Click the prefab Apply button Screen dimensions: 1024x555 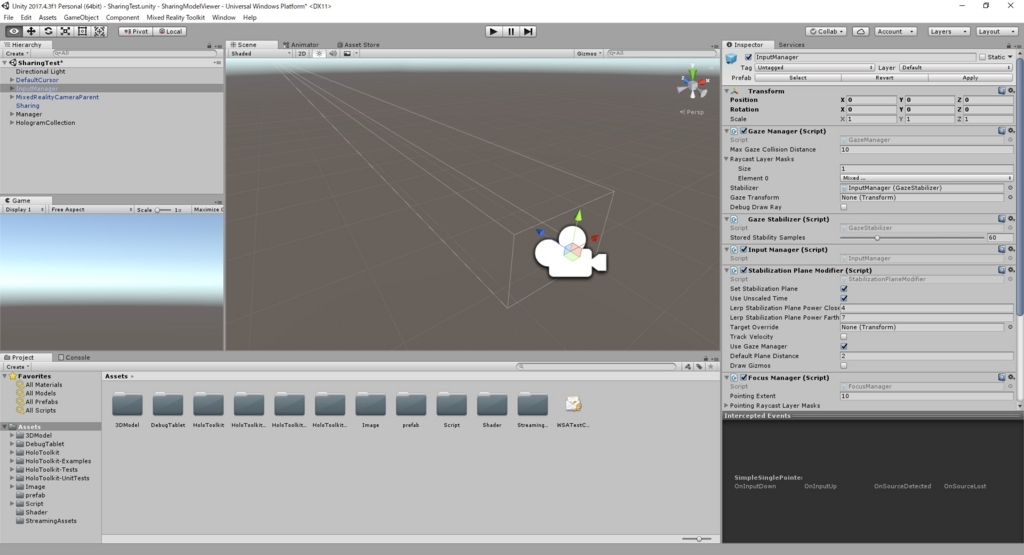(970, 78)
